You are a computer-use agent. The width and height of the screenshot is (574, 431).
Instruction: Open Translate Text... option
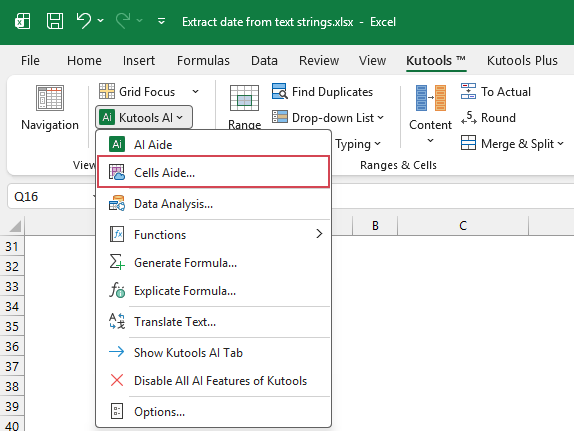(213, 322)
